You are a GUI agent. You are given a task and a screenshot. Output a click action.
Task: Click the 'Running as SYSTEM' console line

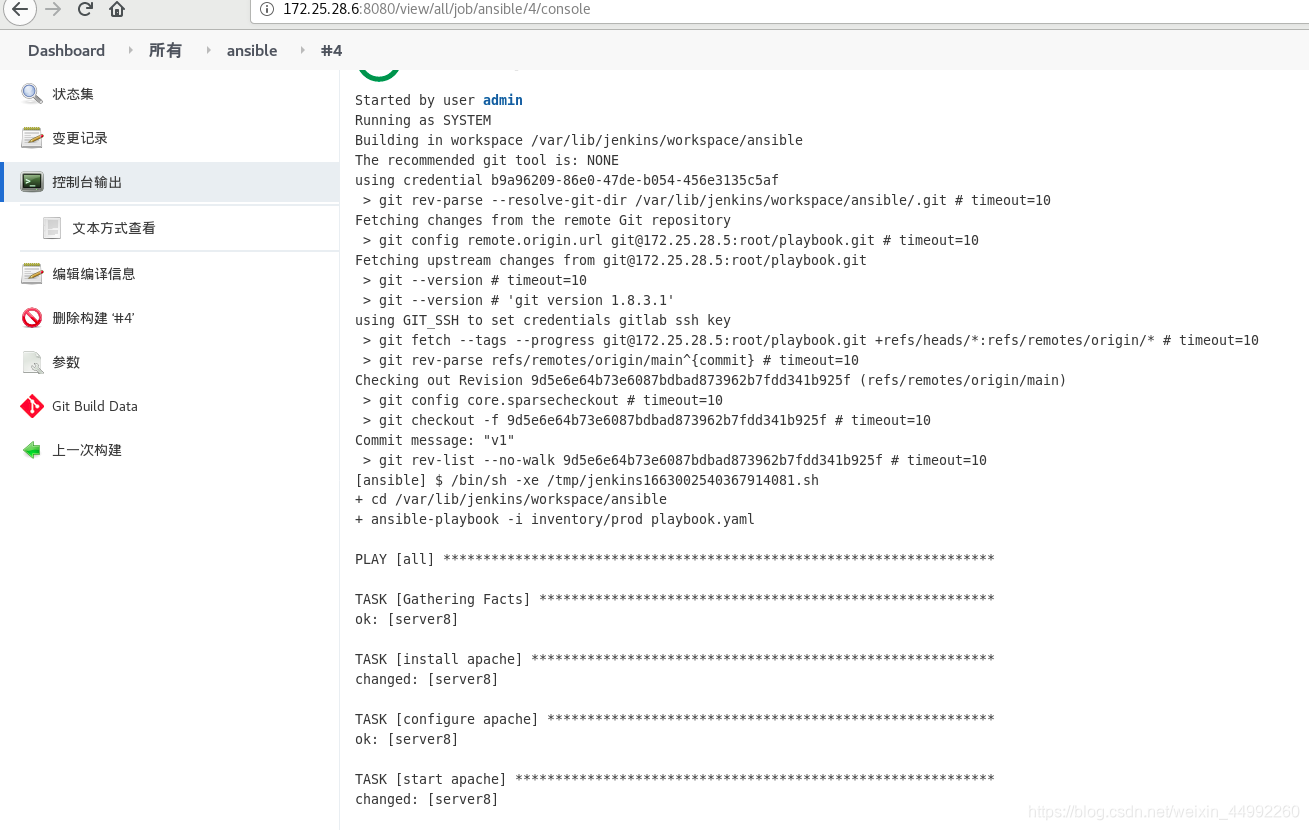click(x=423, y=120)
